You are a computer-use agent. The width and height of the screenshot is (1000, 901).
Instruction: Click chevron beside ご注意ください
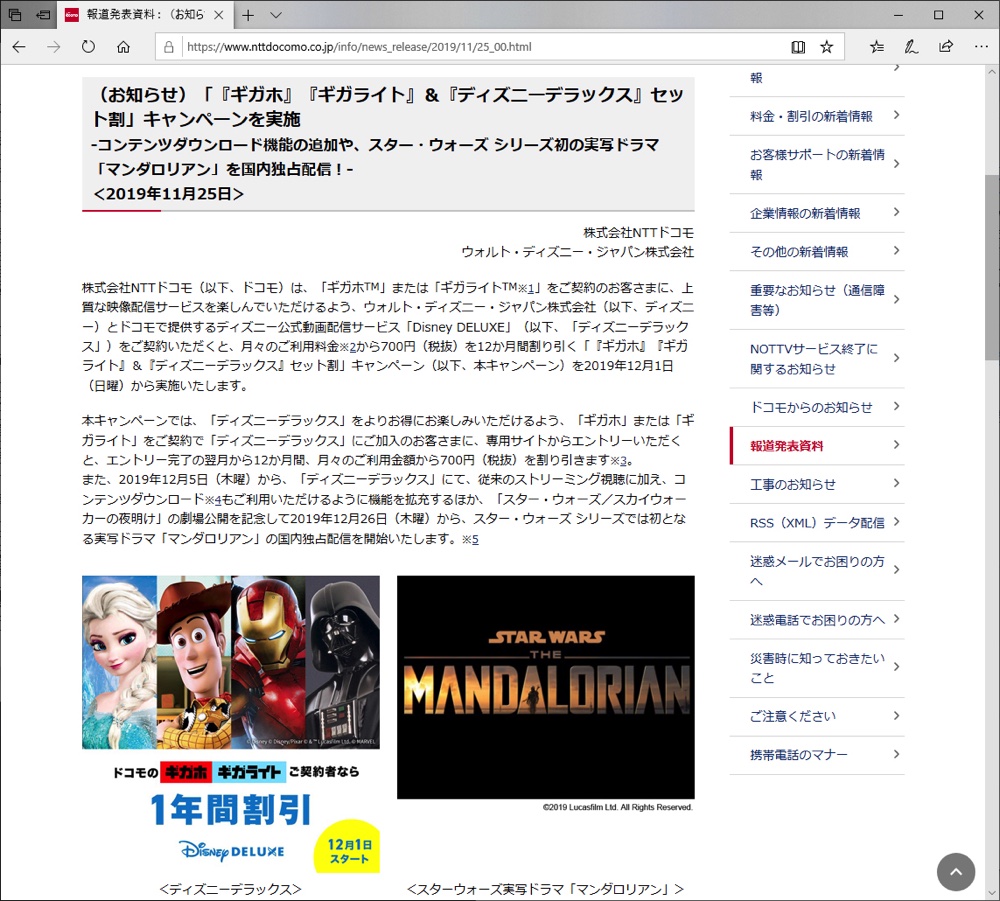[896, 715]
